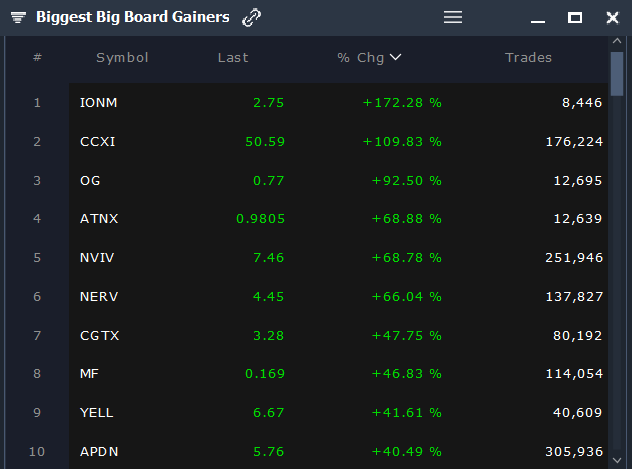Click the last price 0.9805
The width and height of the screenshot is (632, 469).
point(260,219)
